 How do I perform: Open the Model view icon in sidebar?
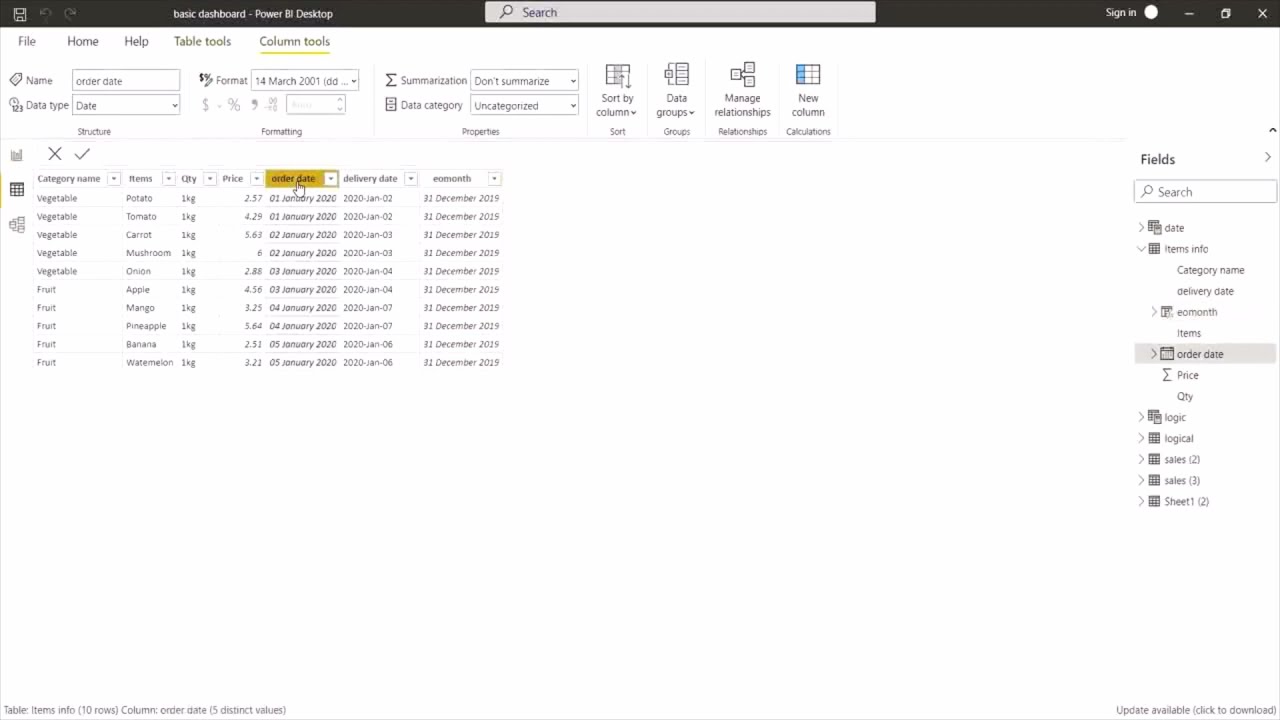coord(17,225)
